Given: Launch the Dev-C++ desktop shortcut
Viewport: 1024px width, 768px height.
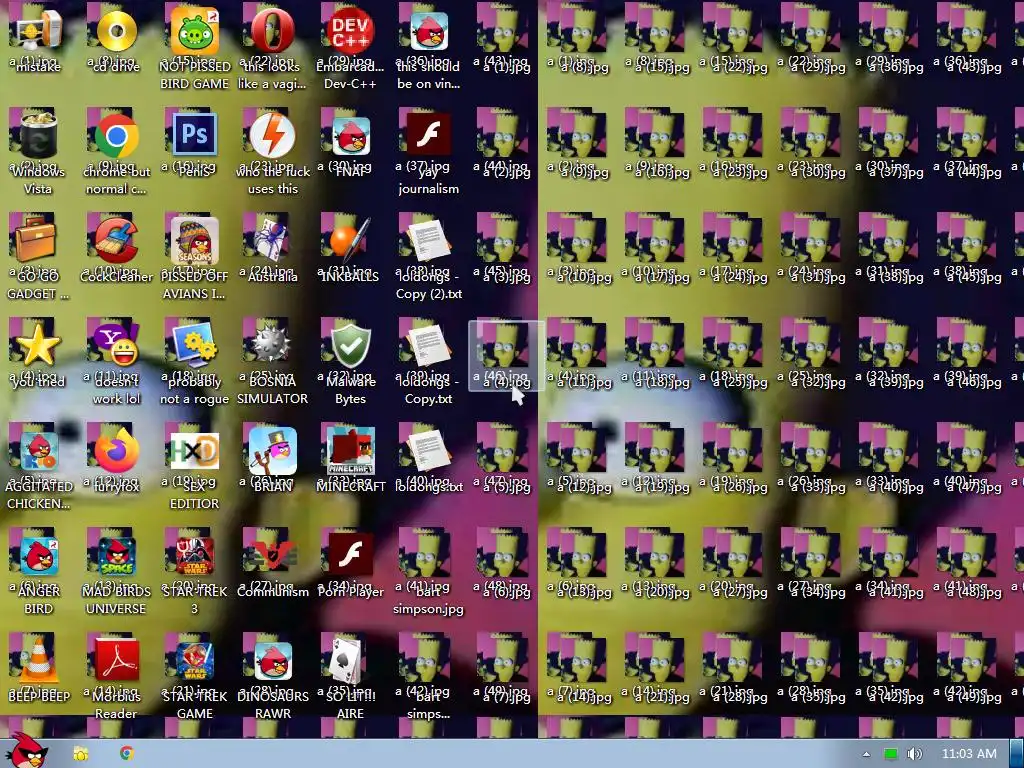Looking at the screenshot, I should click(350, 31).
